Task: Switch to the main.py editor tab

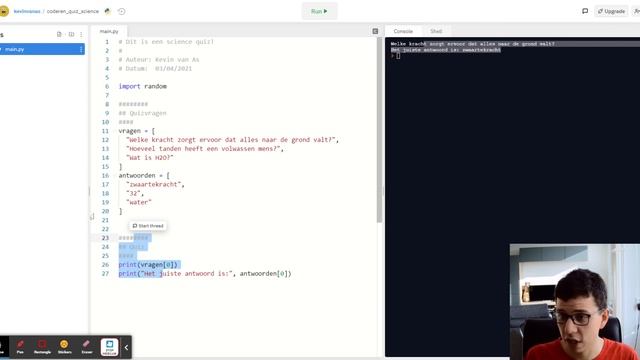Action: click(x=109, y=31)
